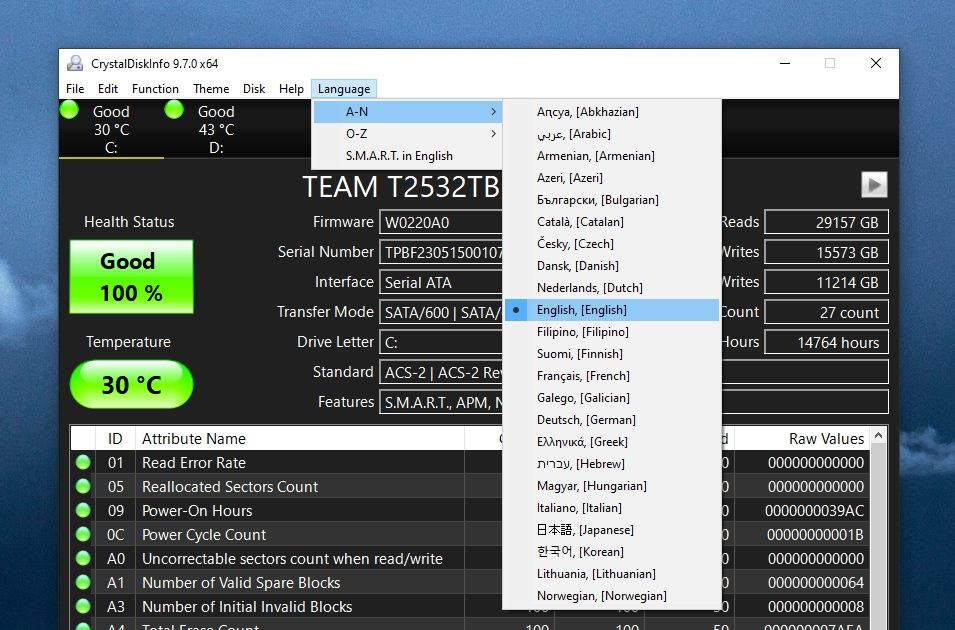955x630 pixels.
Task: Click the Raw Values column header
Action: point(802,439)
